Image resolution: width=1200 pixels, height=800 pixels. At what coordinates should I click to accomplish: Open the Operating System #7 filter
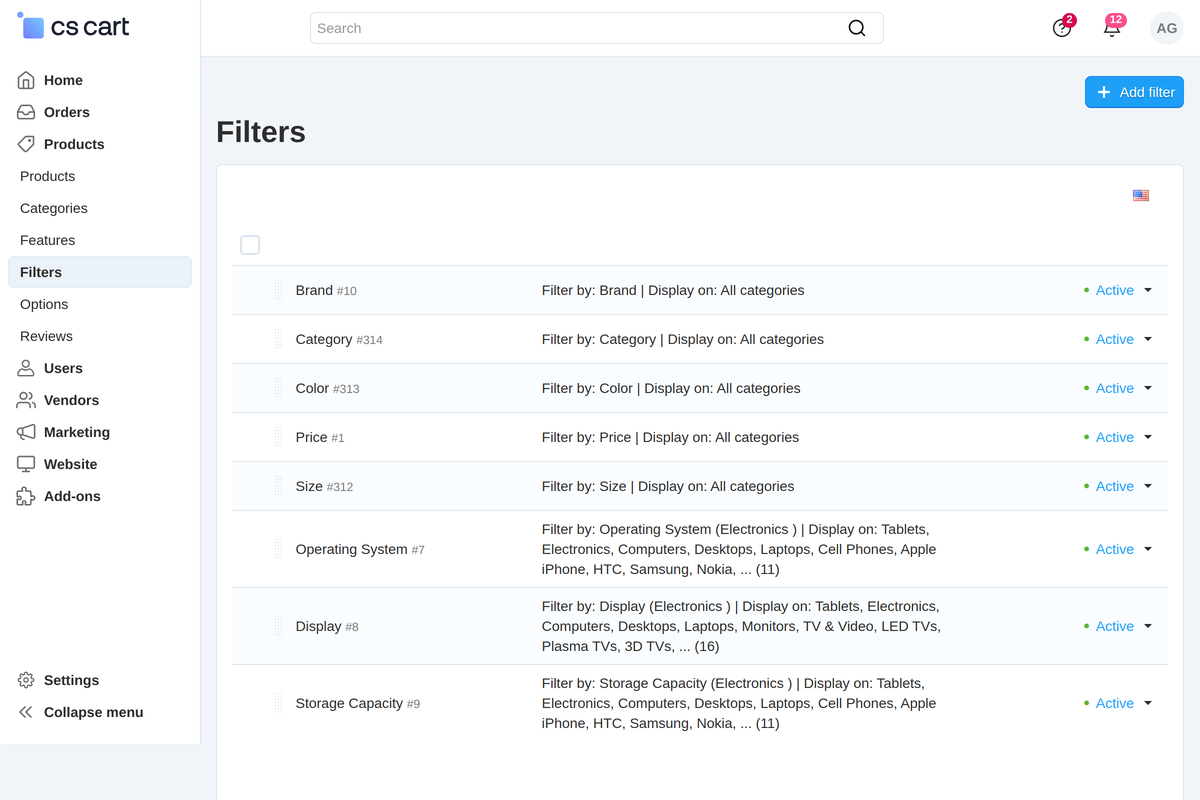[360, 549]
